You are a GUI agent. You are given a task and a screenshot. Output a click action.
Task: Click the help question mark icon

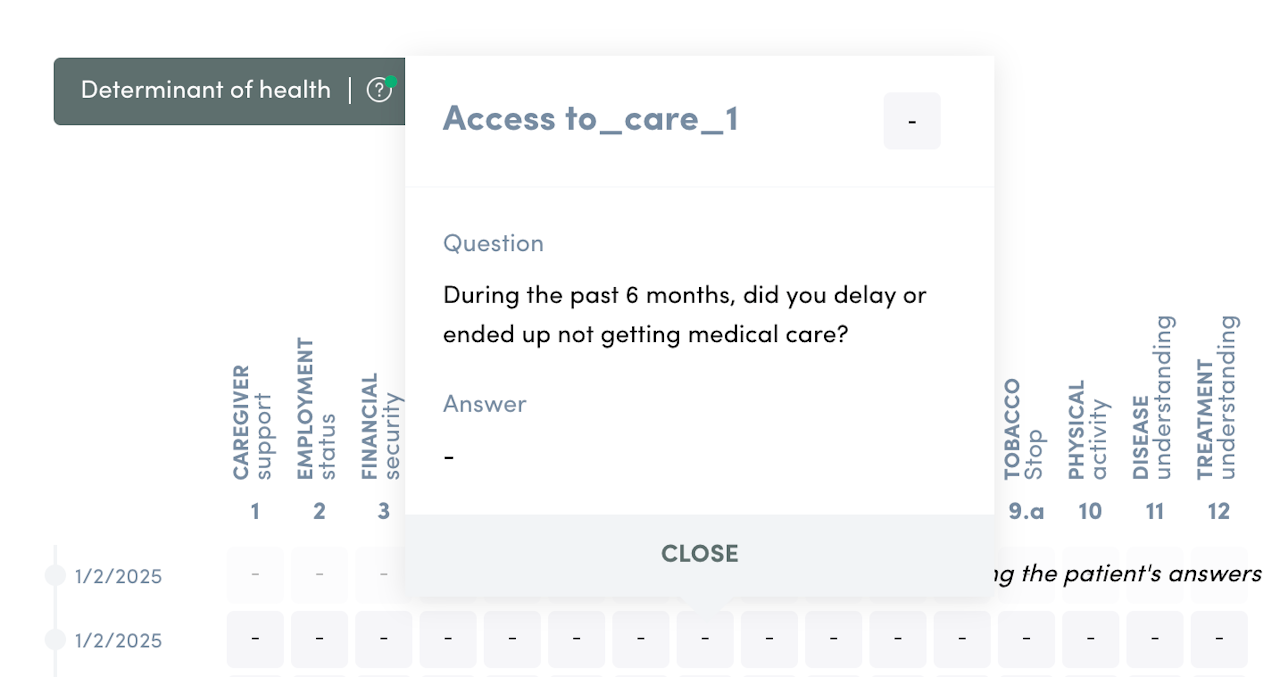pyautogui.click(x=378, y=90)
